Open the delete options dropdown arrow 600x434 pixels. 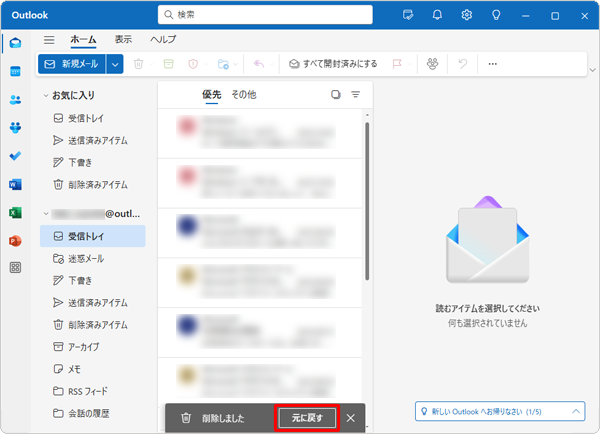click(151, 64)
